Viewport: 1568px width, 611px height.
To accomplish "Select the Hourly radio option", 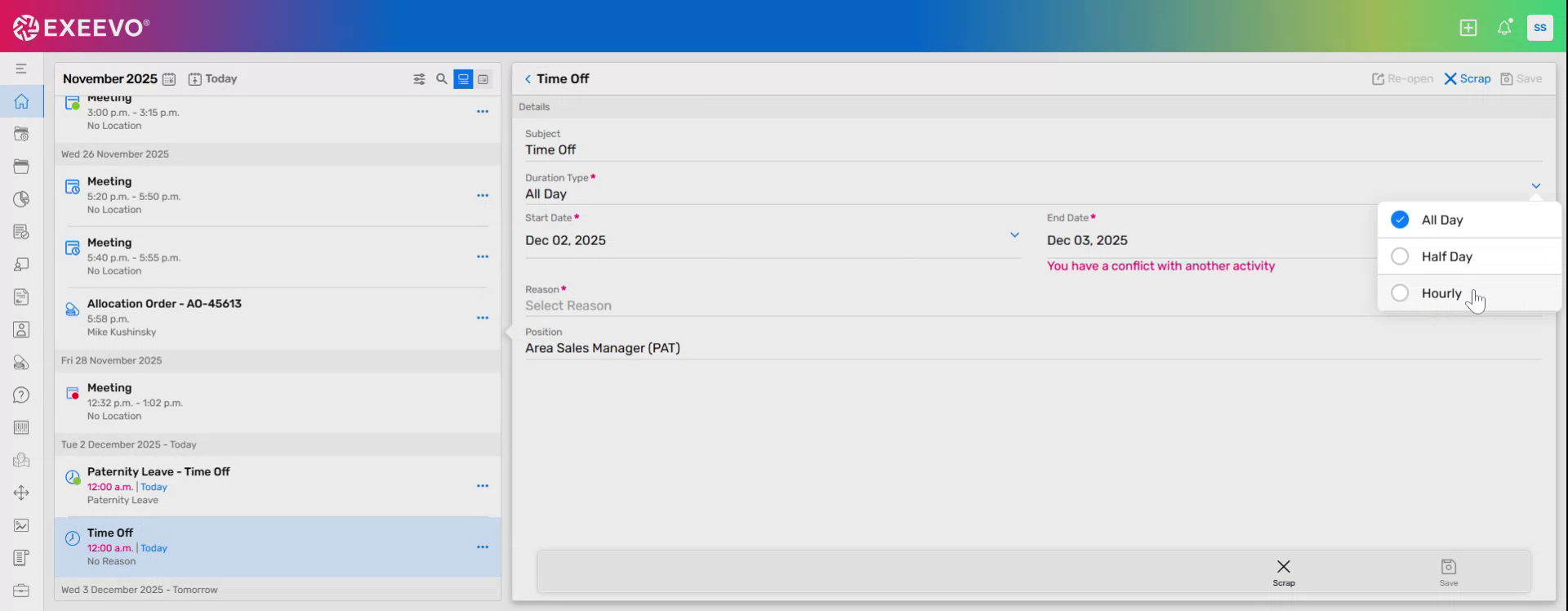I will [x=1469, y=293].
